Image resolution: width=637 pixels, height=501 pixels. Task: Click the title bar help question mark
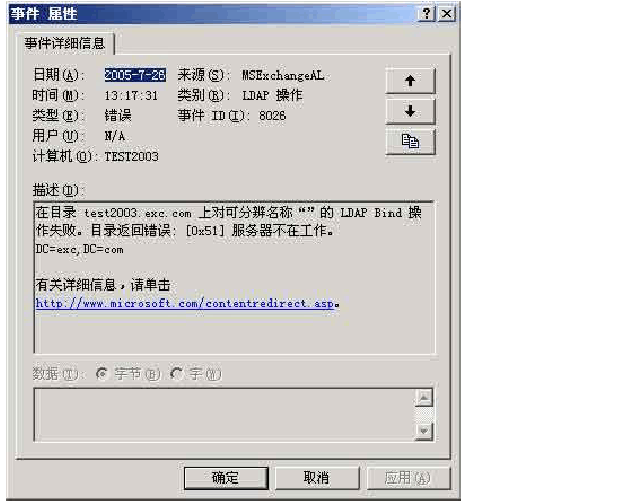click(427, 14)
